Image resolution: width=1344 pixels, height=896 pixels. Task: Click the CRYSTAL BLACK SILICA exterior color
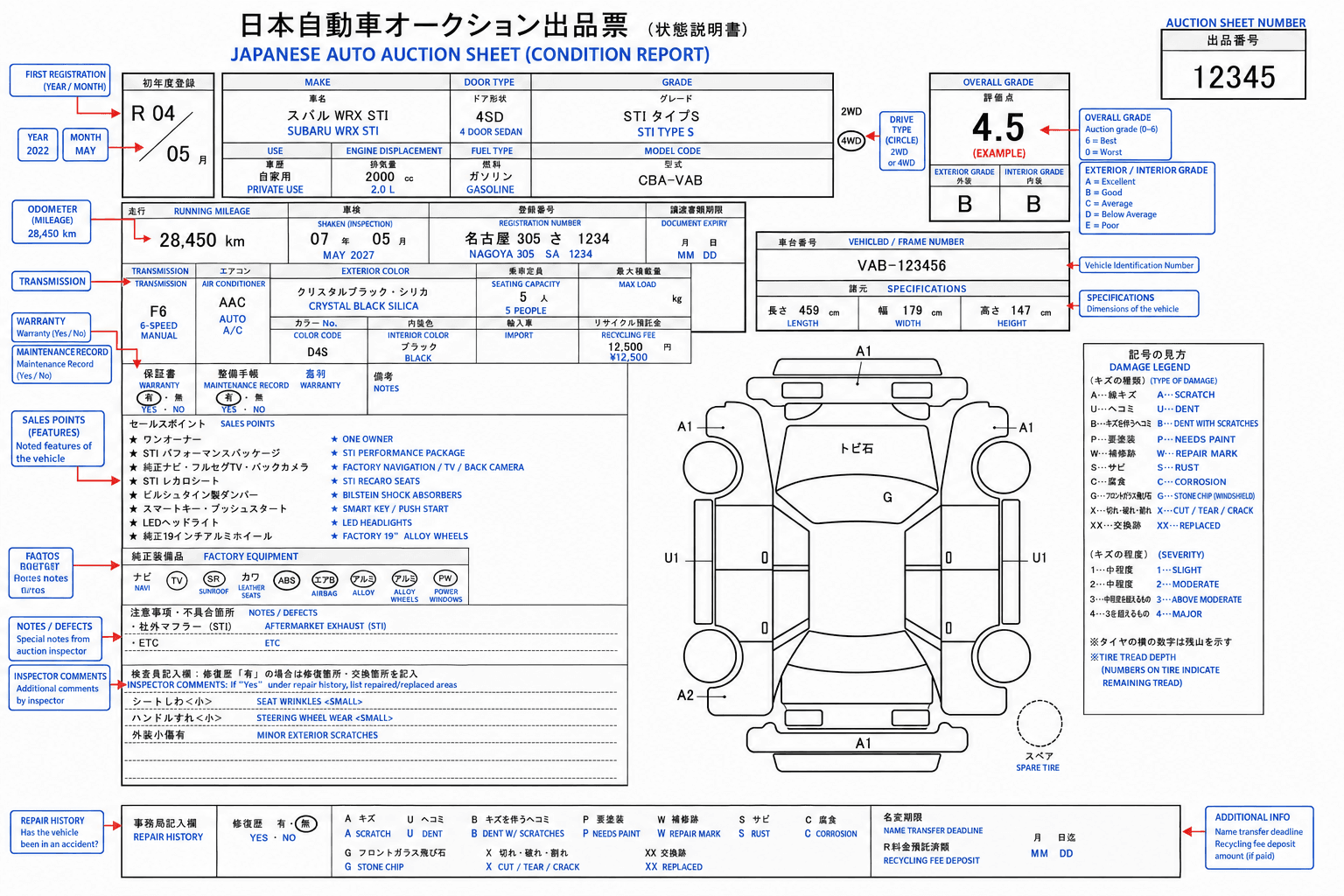(363, 306)
